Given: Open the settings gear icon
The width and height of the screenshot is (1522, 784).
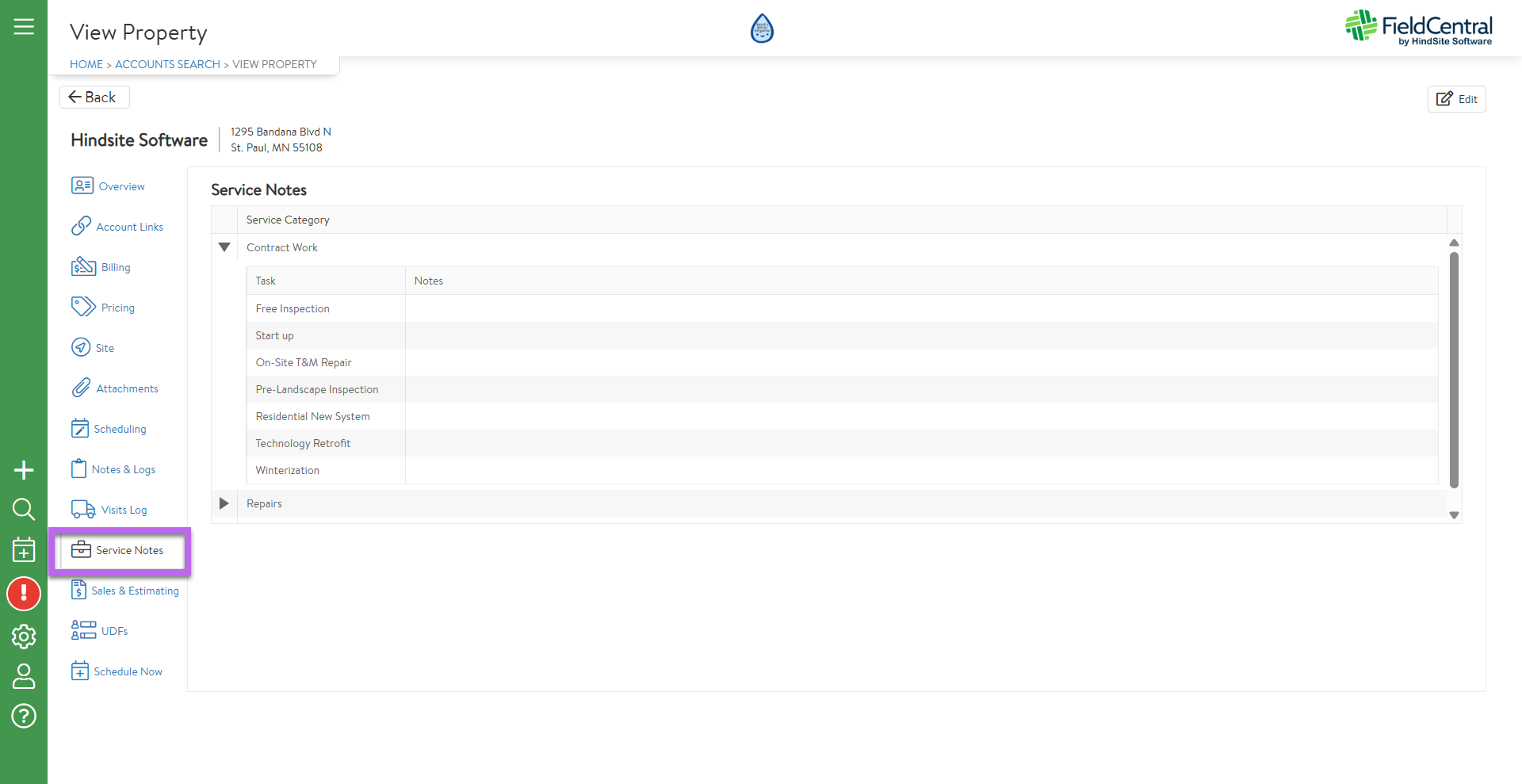Looking at the screenshot, I should tap(24, 636).
